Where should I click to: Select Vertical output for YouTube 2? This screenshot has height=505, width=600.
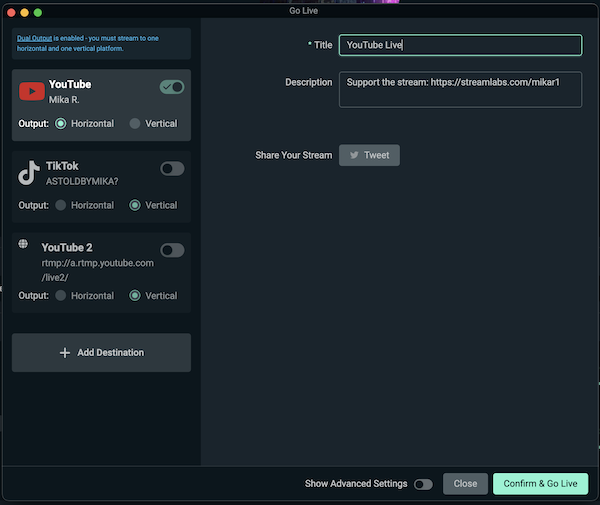[x=135, y=296]
